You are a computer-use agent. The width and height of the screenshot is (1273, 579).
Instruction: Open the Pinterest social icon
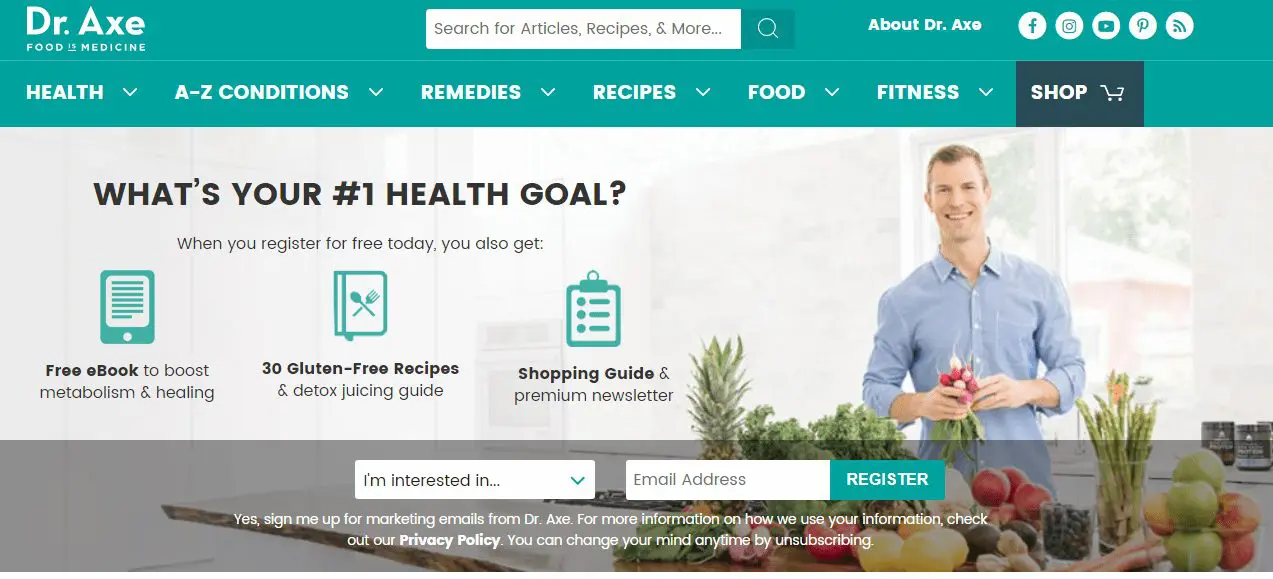1143,26
